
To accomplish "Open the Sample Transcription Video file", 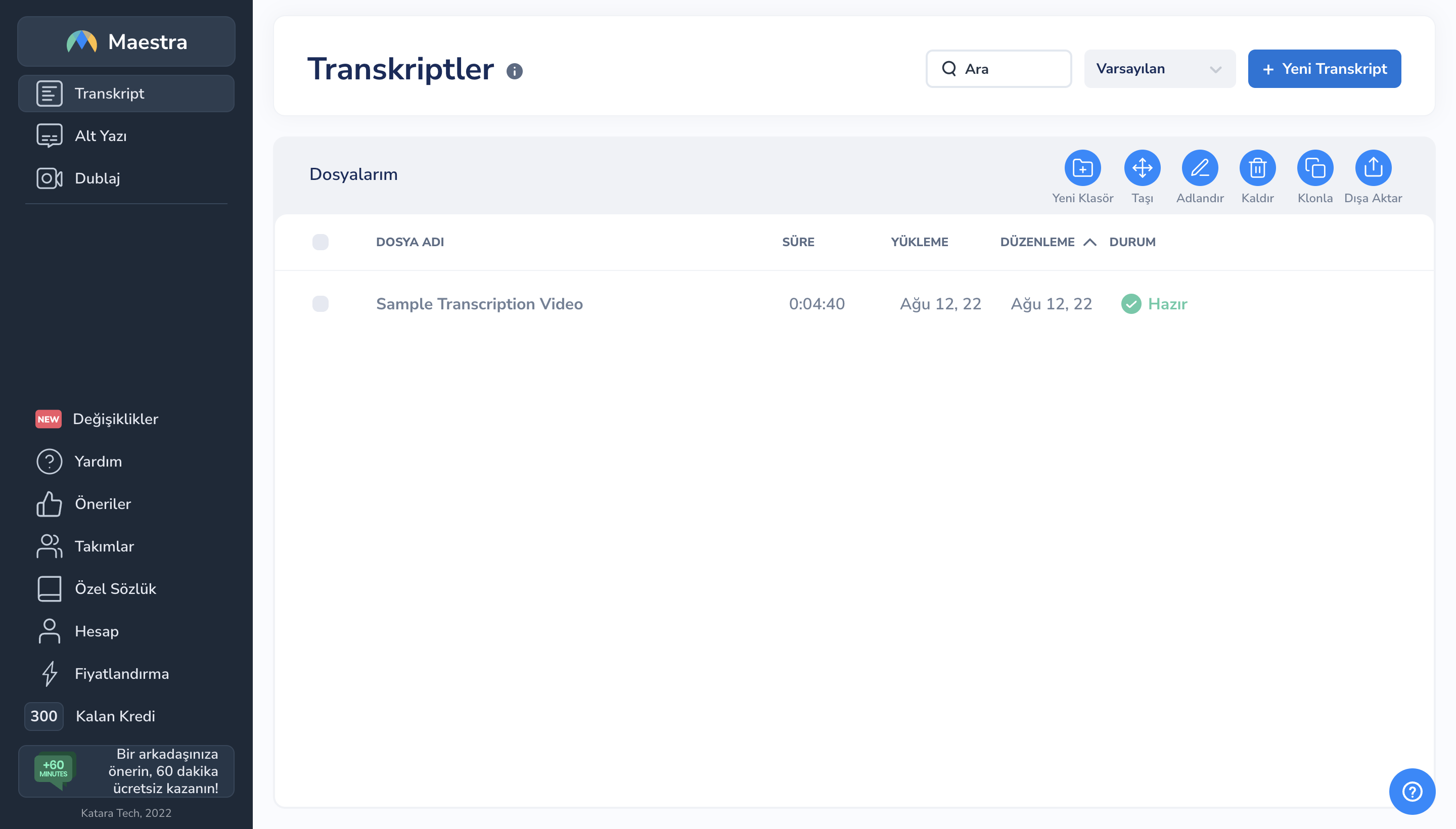I will 479,304.
